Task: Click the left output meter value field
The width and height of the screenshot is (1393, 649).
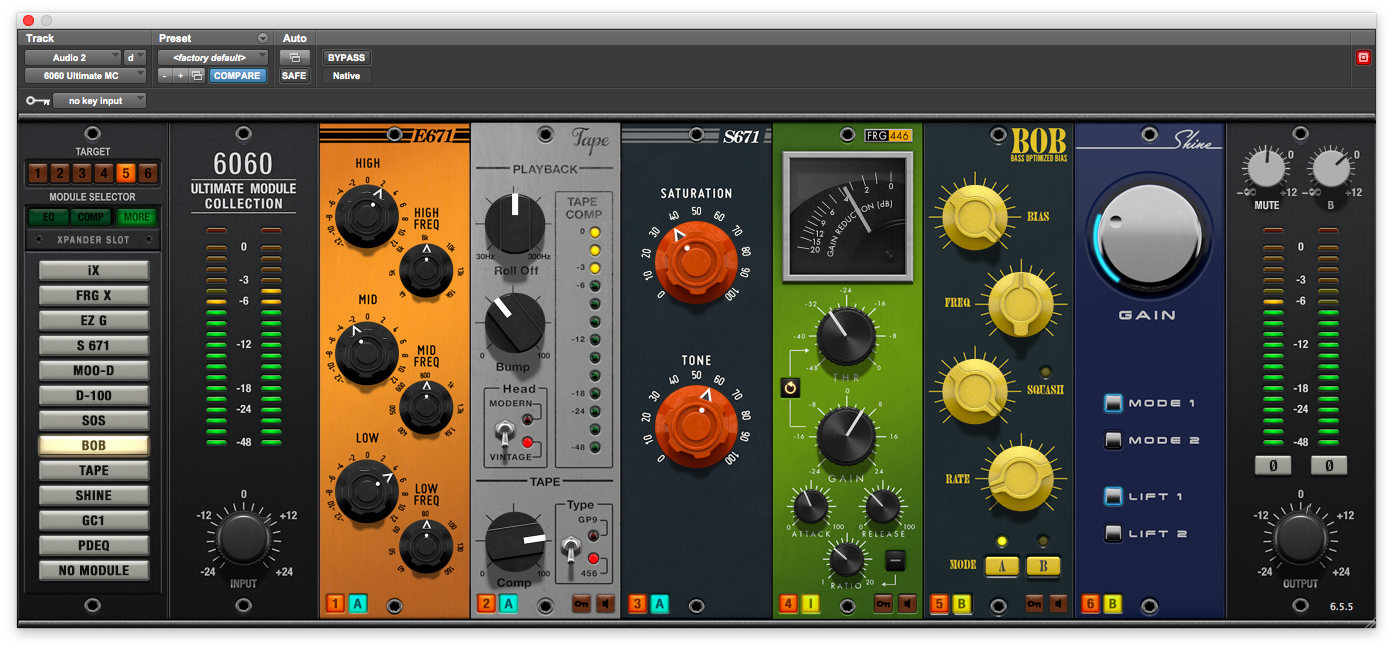Action: click(x=1273, y=466)
